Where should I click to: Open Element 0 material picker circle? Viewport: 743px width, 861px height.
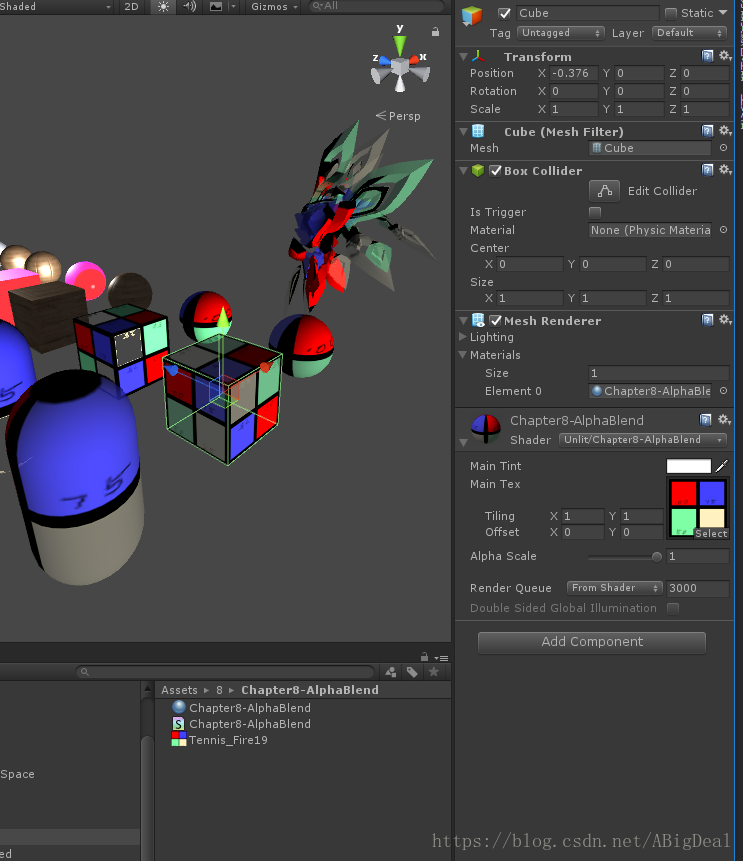point(723,391)
